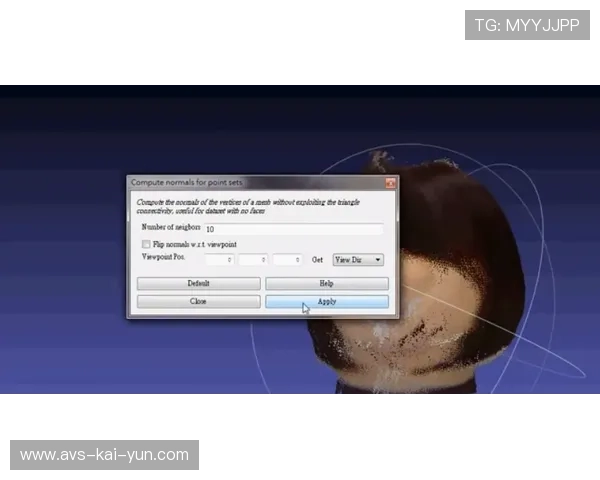Click the TG: MYYJJPP watermark label

tap(527, 25)
